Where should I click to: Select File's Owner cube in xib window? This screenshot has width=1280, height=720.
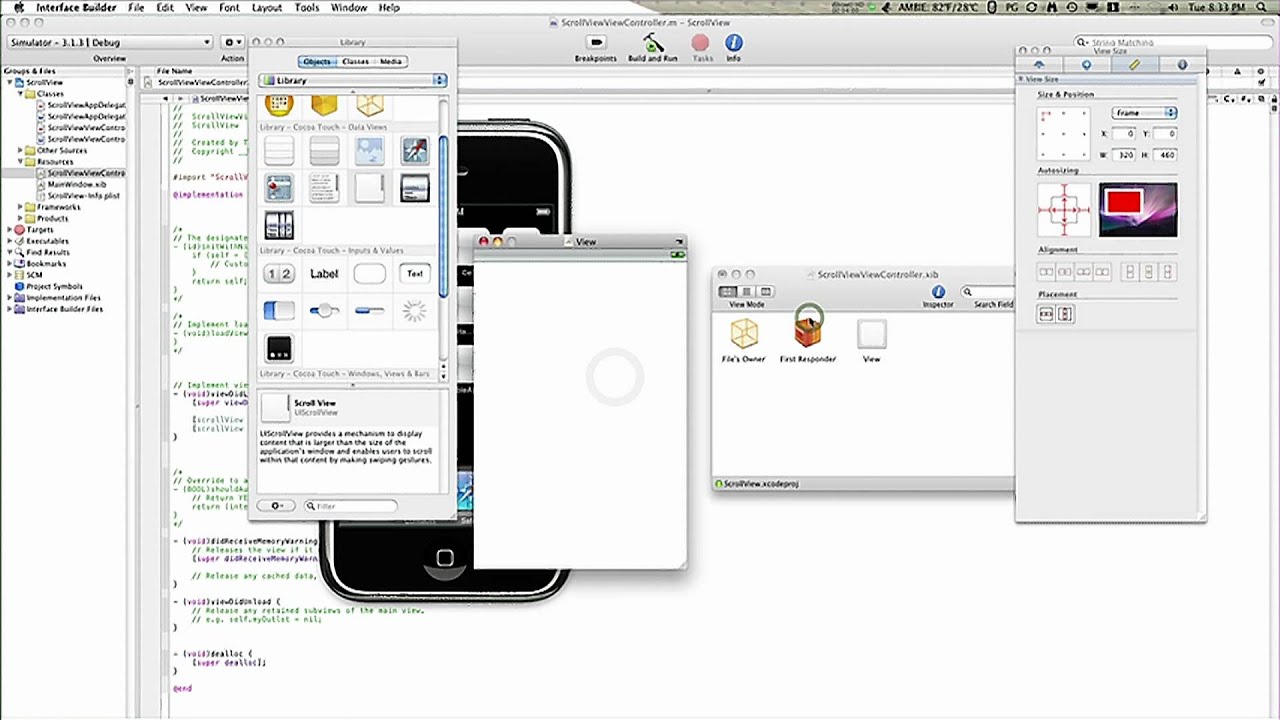pyautogui.click(x=744, y=334)
